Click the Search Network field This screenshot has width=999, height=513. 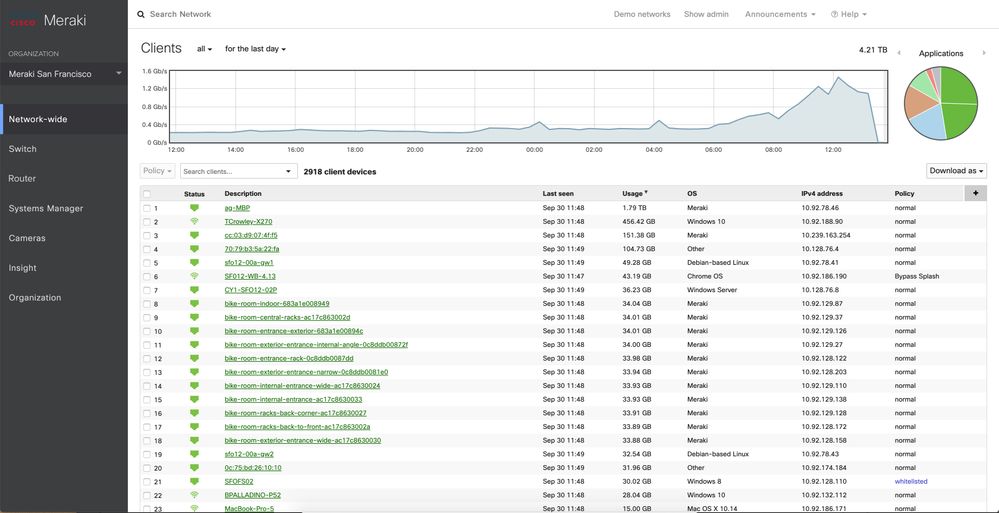(180, 14)
